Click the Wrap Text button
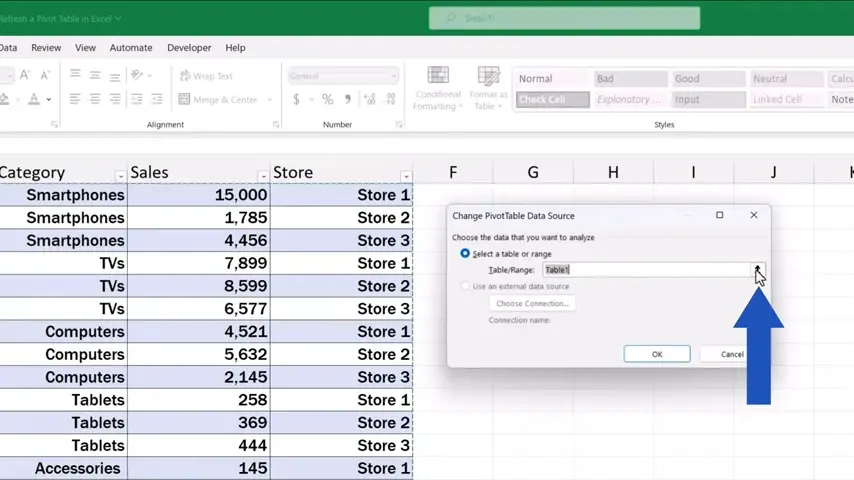Screen dimensions: 854x480 pos(206,76)
